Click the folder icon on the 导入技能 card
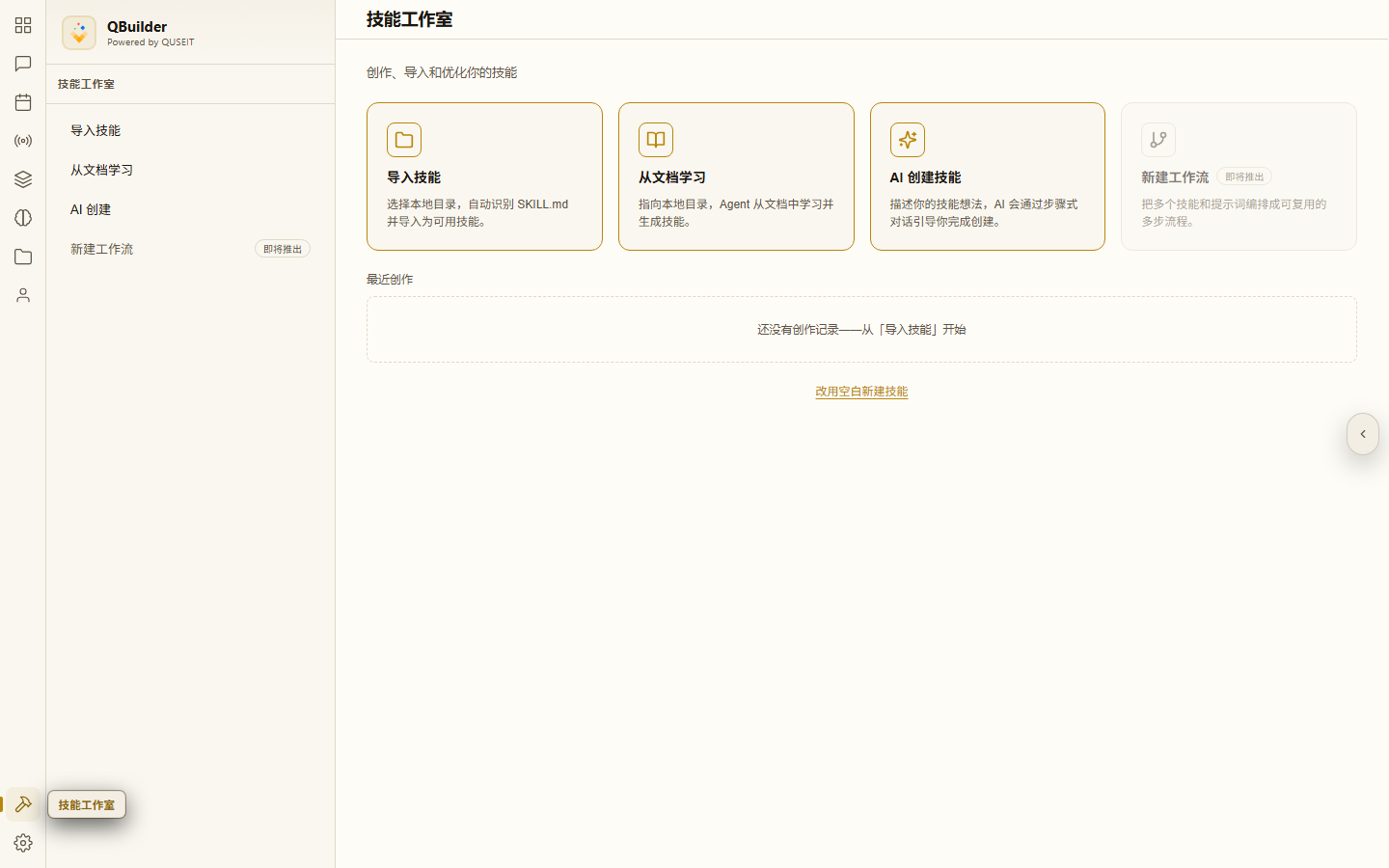1389x868 pixels. [404, 140]
